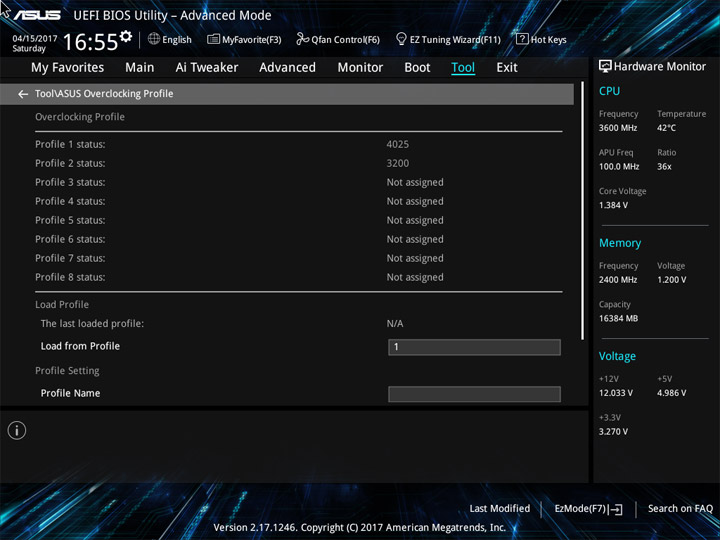Click the Profile Setting section heading
The height and width of the screenshot is (540, 720).
point(67,371)
